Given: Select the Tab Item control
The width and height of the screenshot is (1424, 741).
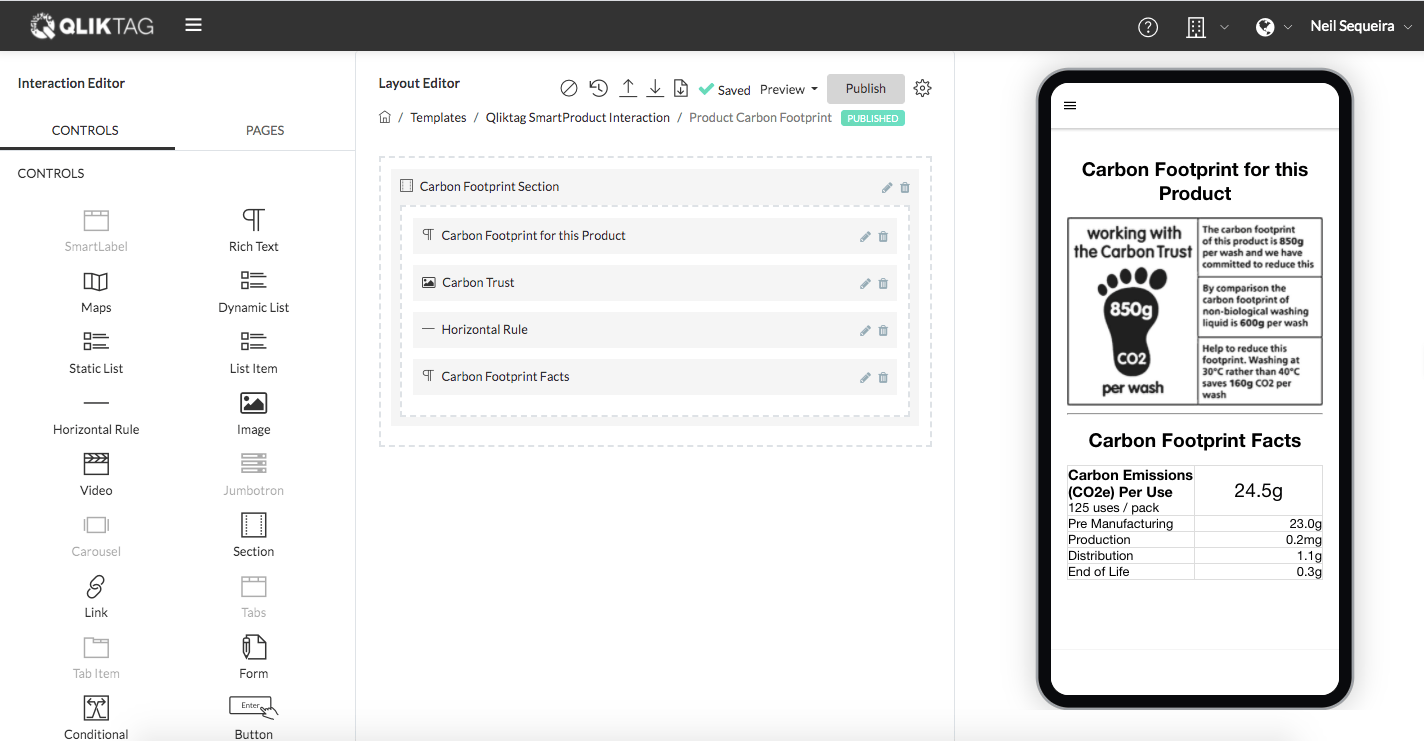Looking at the screenshot, I should tap(96, 657).
